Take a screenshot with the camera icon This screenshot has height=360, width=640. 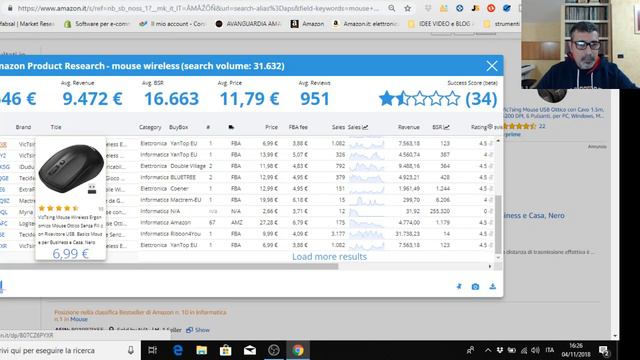pos(475,287)
